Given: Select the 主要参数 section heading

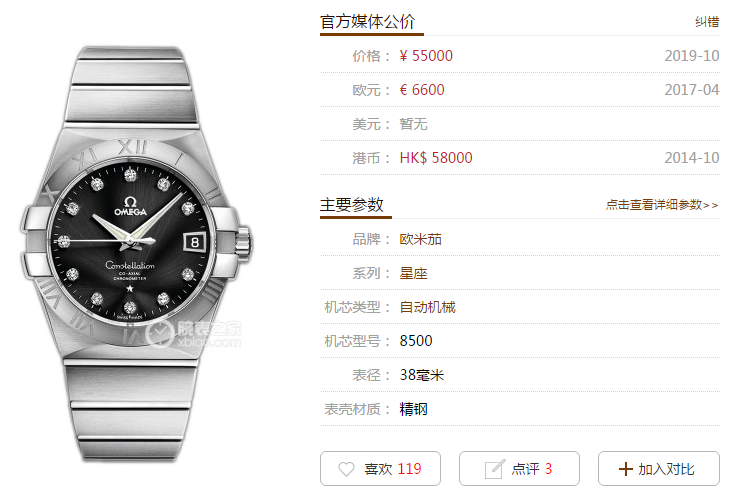Looking at the screenshot, I should [x=351, y=204].
